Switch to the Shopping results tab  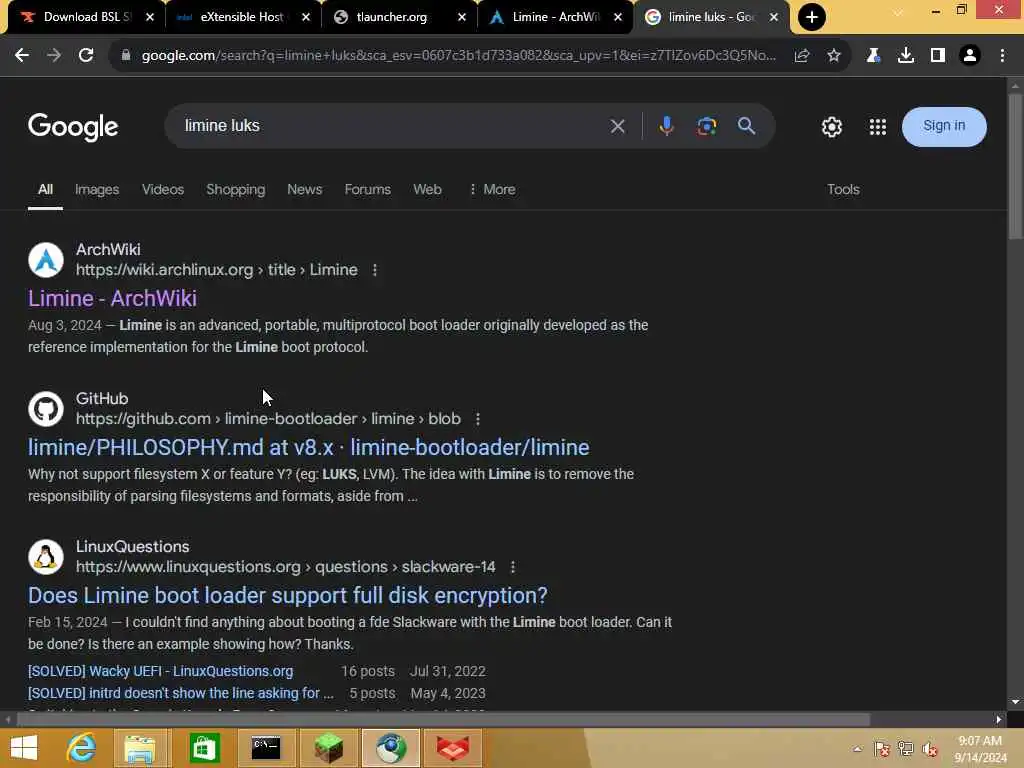pyautogui.click(x=236, y=189)
